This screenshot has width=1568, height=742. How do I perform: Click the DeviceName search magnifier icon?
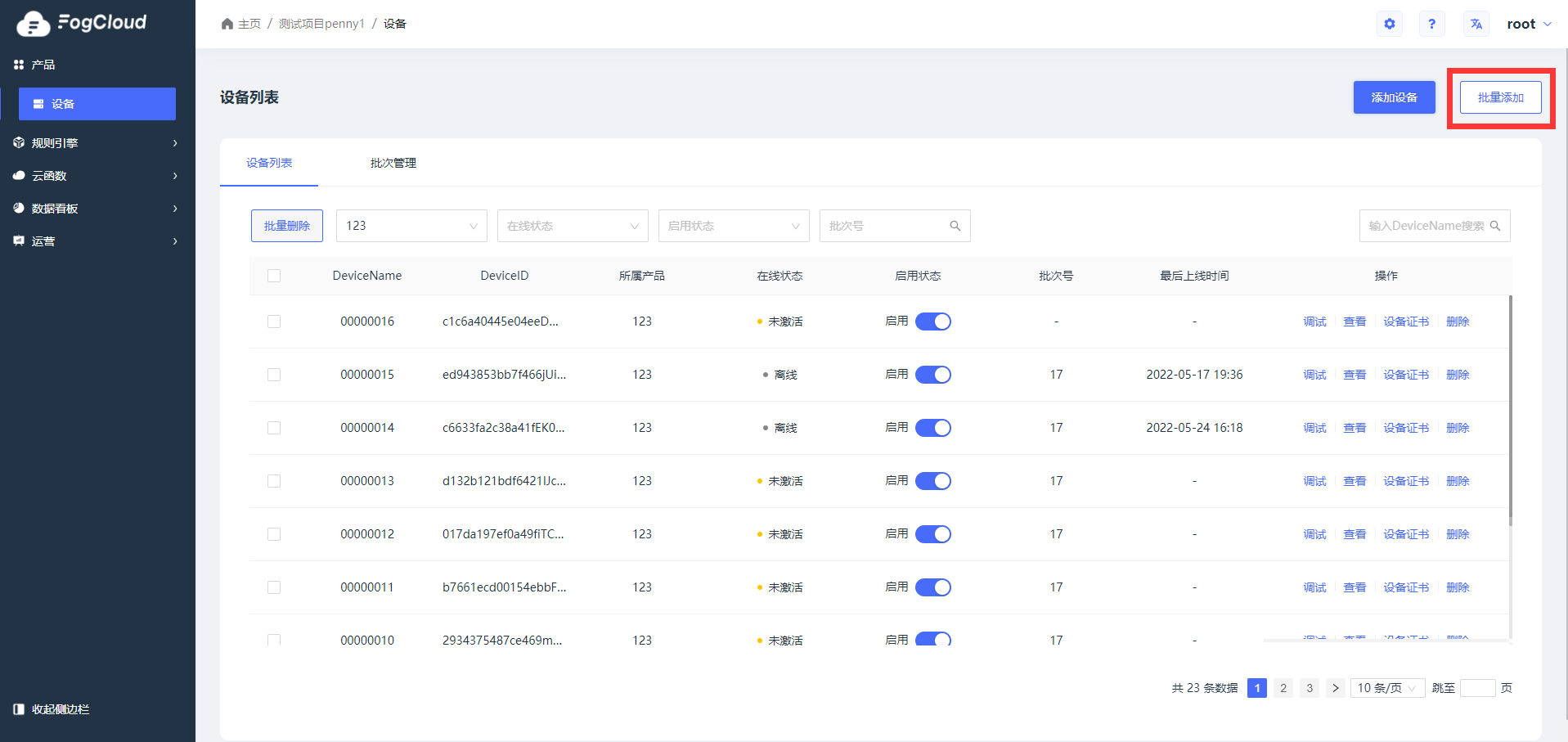[x=1495, y=226]
